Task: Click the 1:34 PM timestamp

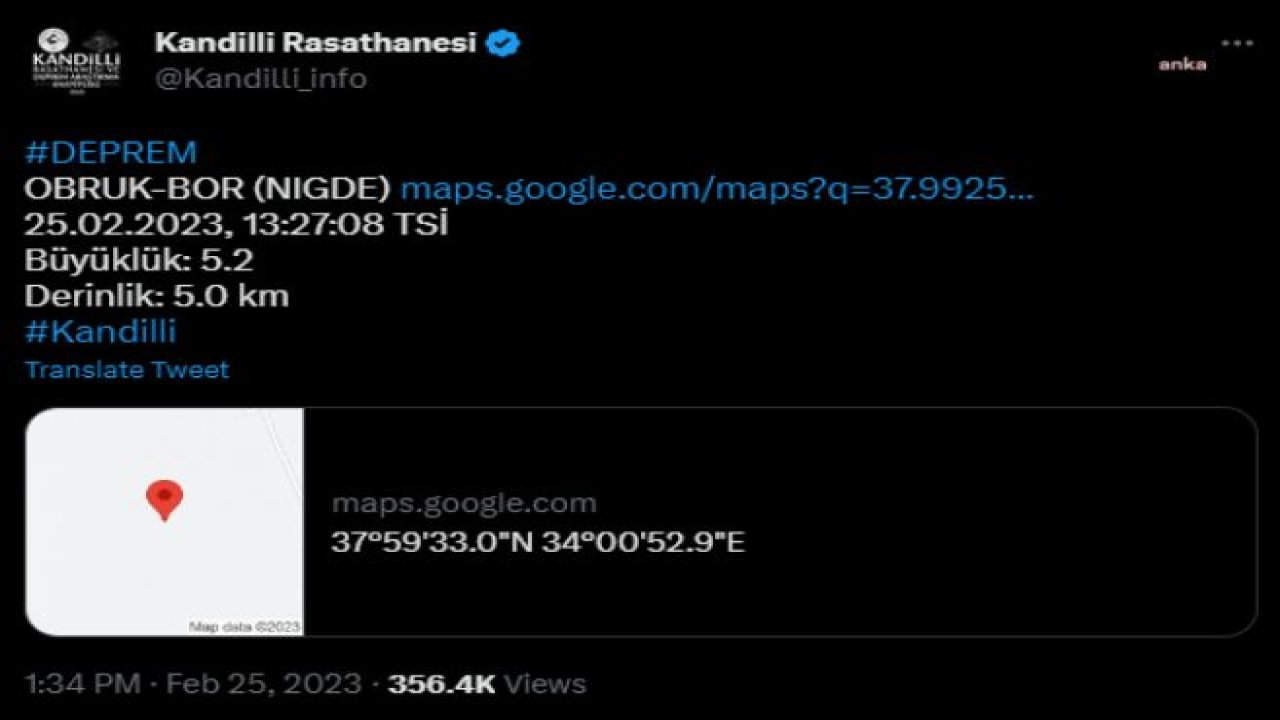Action: coord(82,684)
